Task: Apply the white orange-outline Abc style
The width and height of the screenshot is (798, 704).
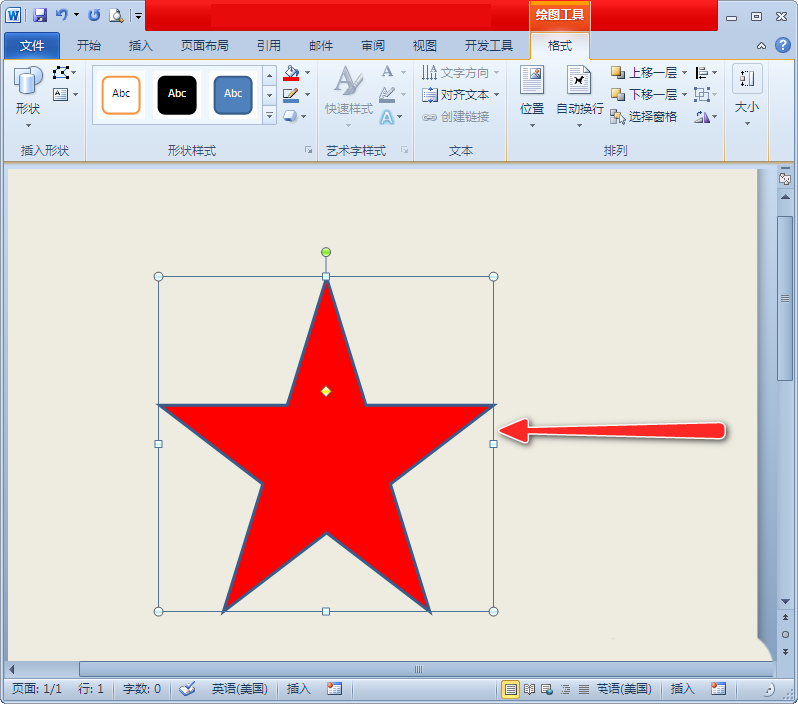Action: point(121,95)
